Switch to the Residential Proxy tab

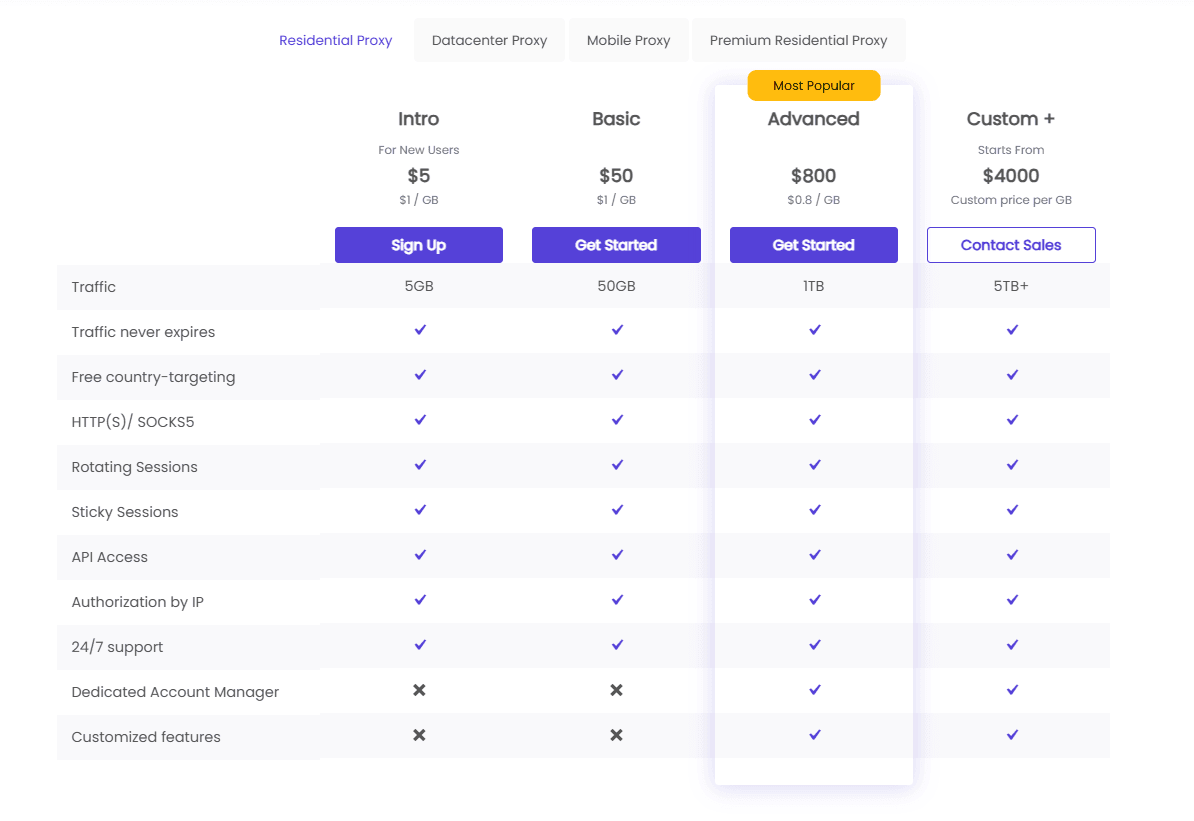click(335, 40)
